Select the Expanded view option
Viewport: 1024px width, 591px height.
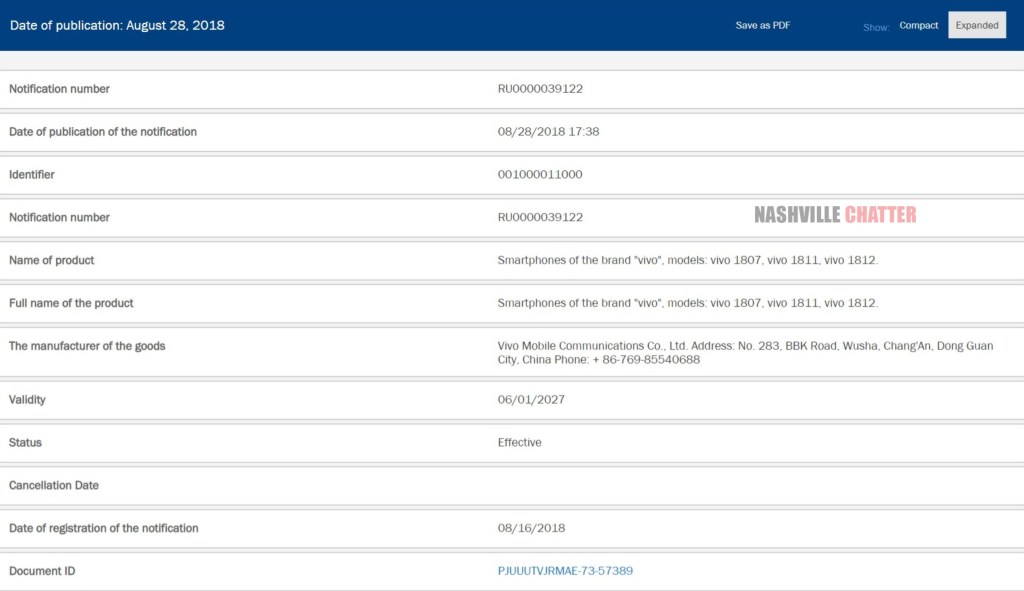976,25
